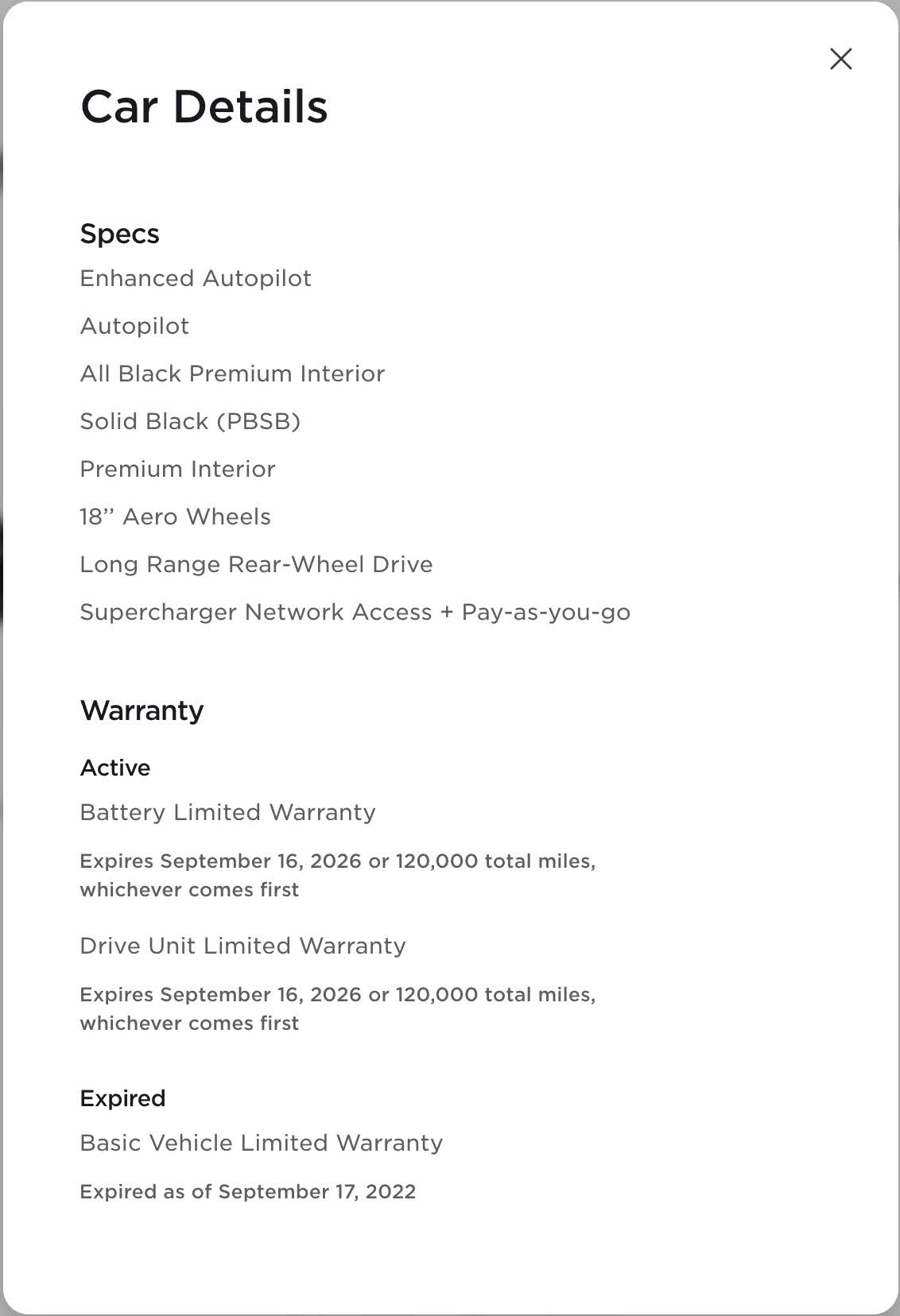
Task: Select the 18'' Aero Wheels entry
Action: pyautogui.click(x=175, y=517)
